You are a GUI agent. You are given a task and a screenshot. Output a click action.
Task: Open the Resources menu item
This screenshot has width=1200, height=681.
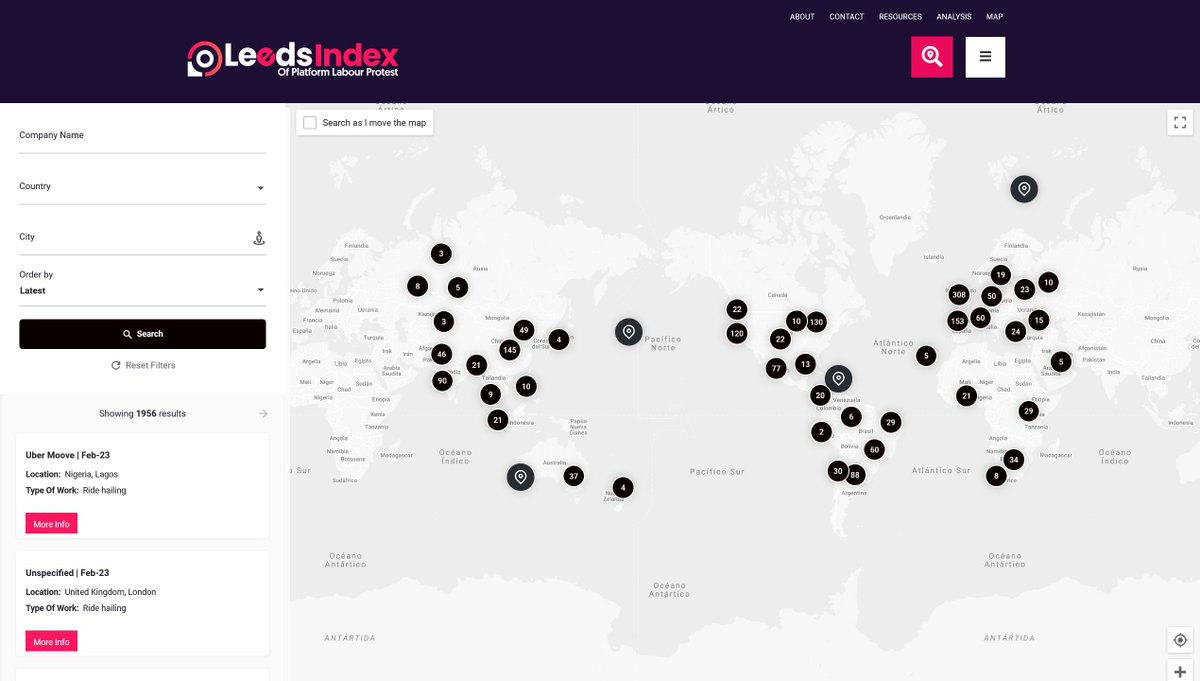[x=900, y=17]
